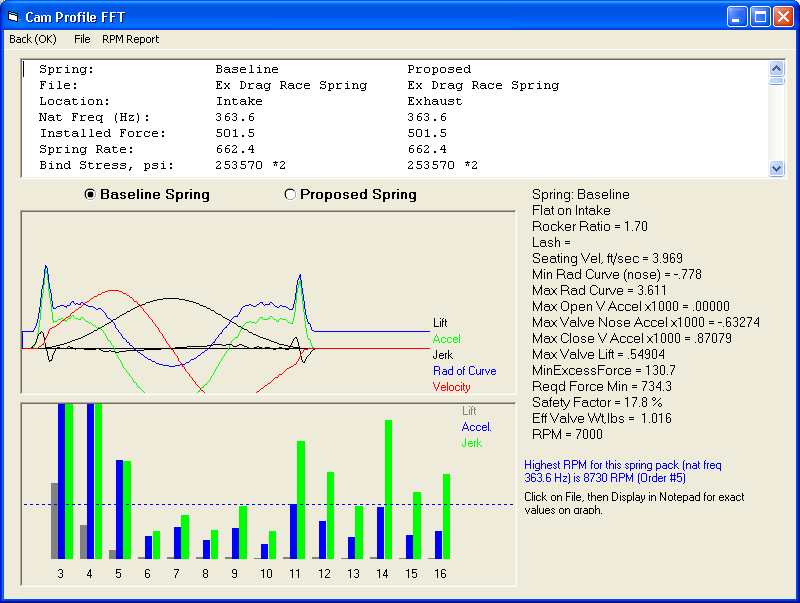The height and width of the screenshot is (603, 800).
Task: Click the Rad of Curve legend label
Action: pos(464,371)
